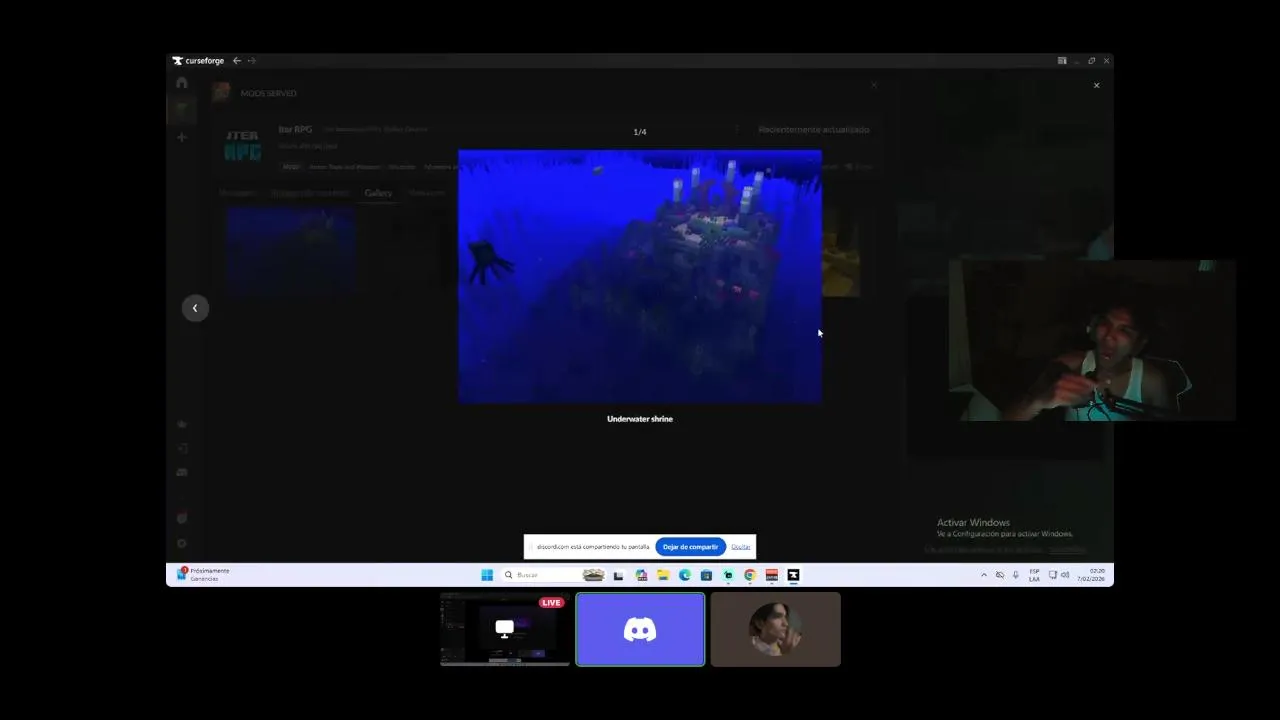The height and width of the screenshot is (720, 1280).
Task: Click the CurseForge window layout icon
Action: pos(1062,61)
